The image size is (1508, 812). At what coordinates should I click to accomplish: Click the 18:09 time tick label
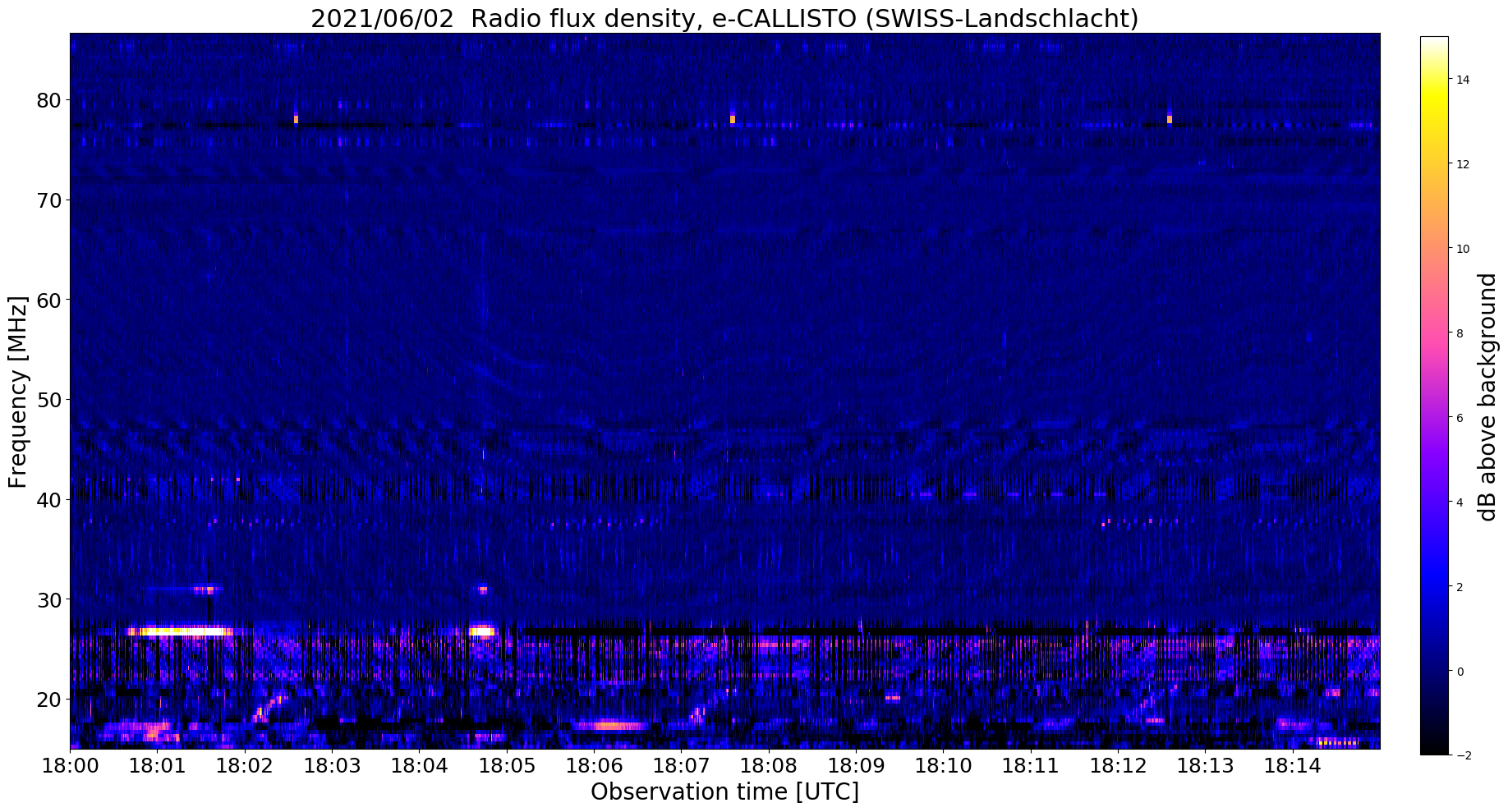click(856, 766)
